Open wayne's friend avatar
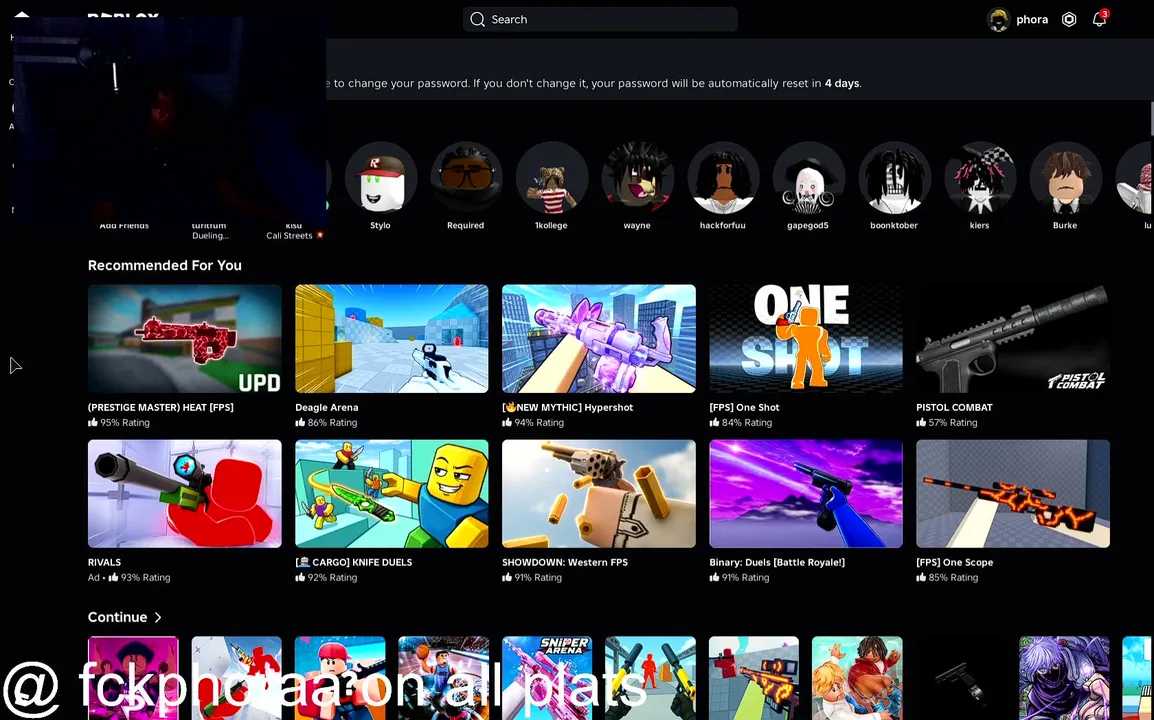The height and width of the screenshot is (720, 1154). [x=637, y=177]
